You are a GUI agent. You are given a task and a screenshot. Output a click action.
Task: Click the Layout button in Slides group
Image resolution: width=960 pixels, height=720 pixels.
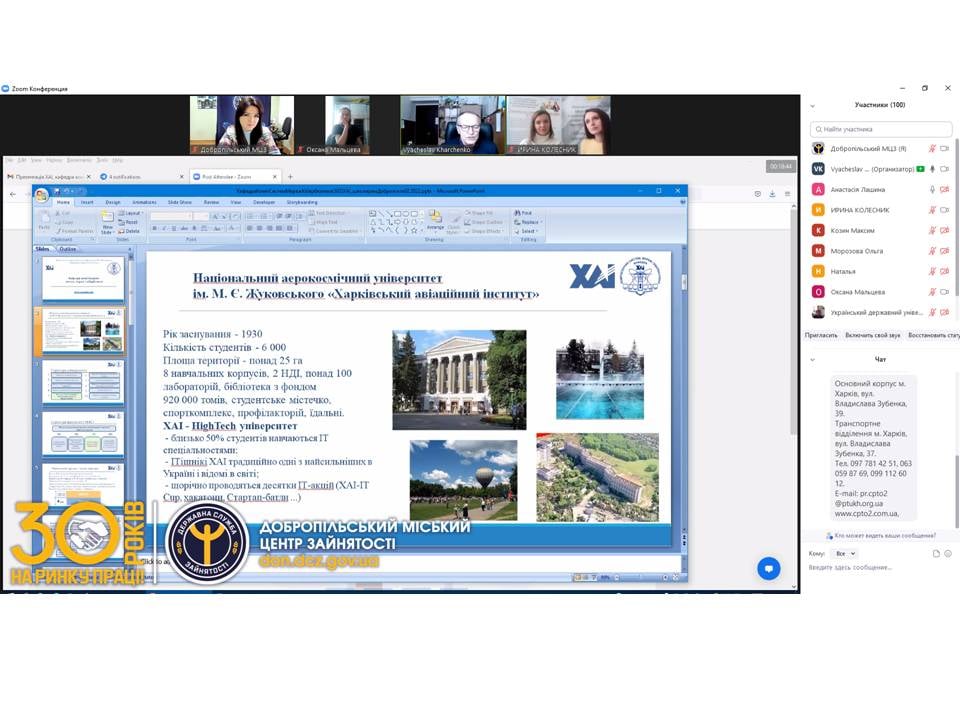click(x=130, y=213)
